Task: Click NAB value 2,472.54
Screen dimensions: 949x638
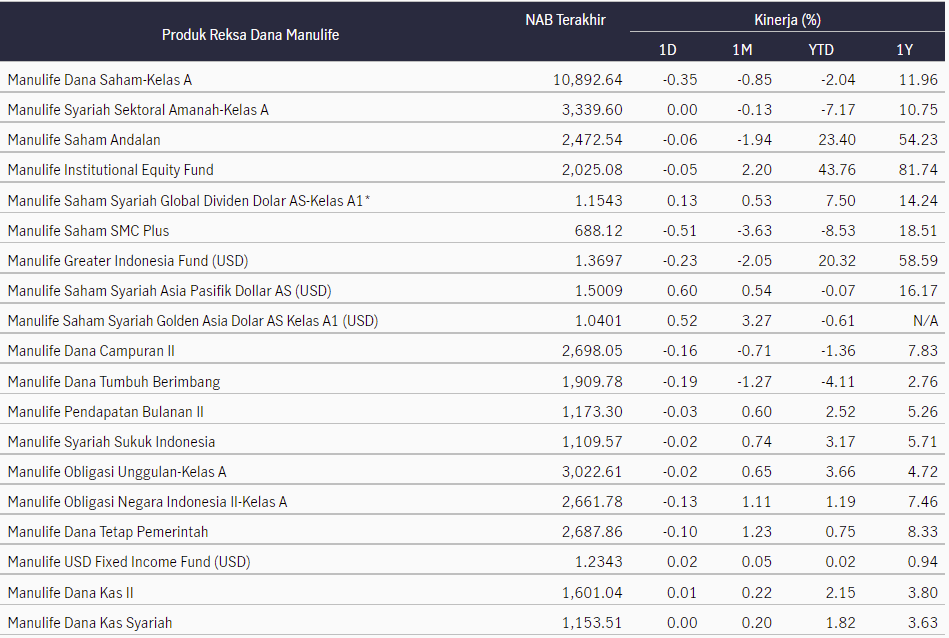Action: click(592, 140)
